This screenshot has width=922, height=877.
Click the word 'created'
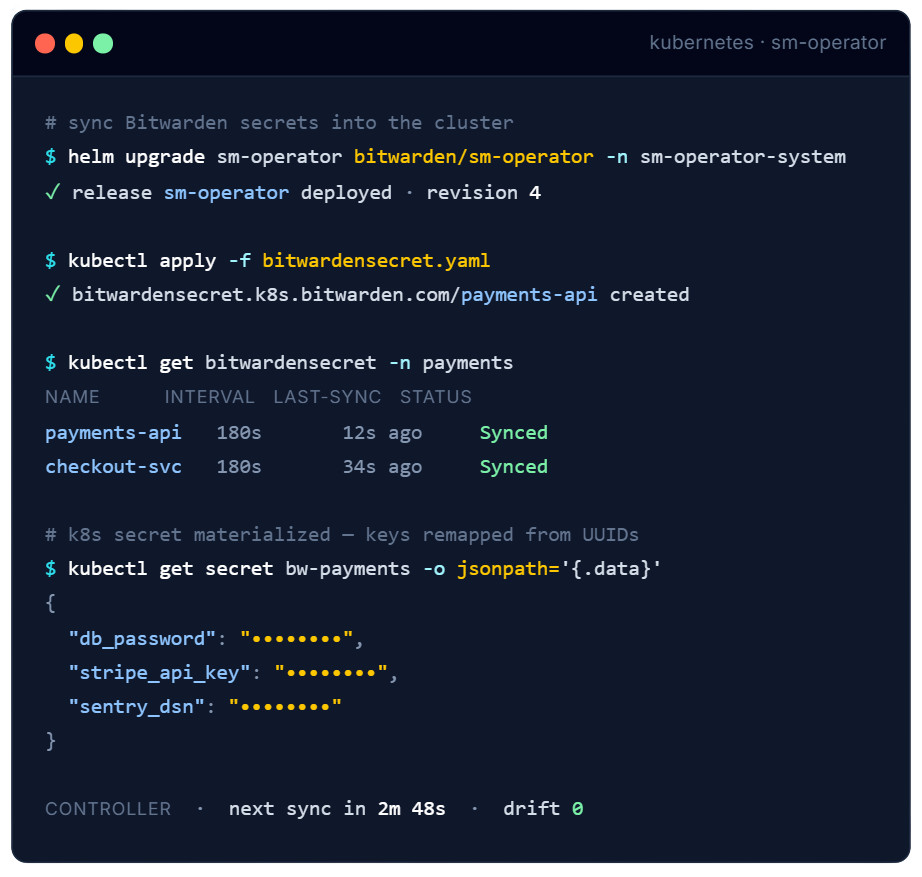(x=649, y=295)
